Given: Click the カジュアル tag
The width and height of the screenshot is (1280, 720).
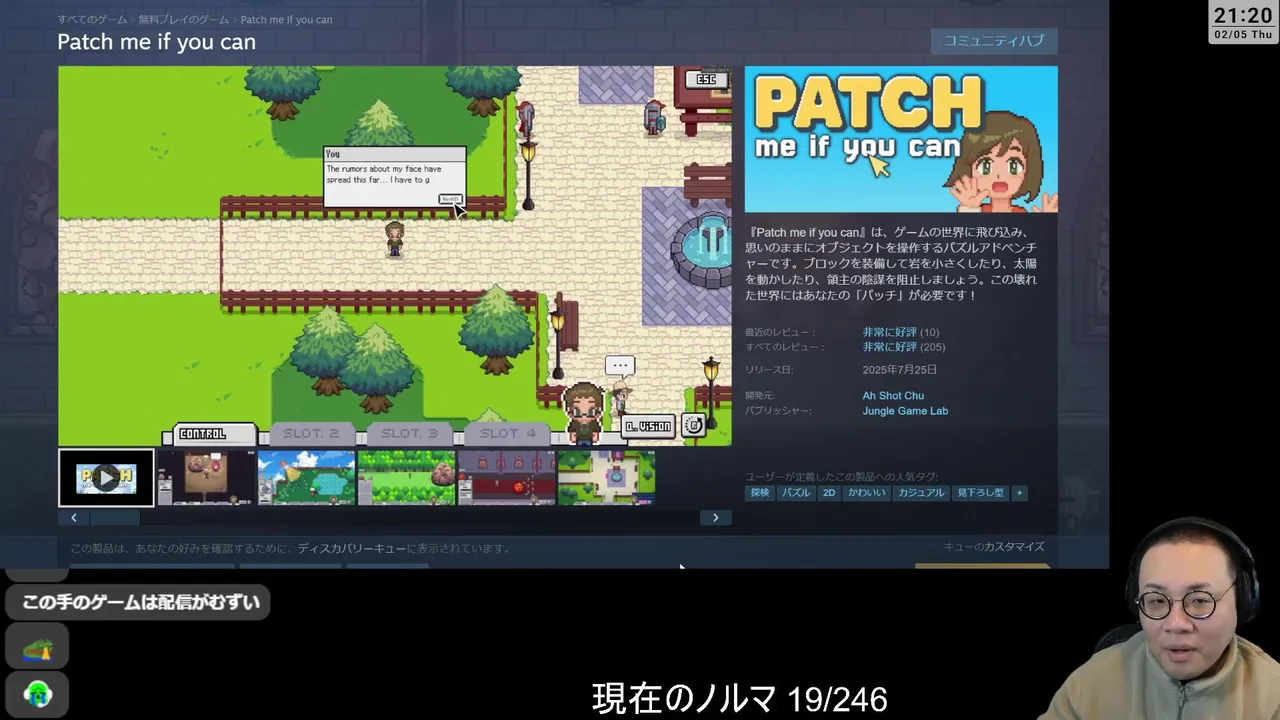Looking at the screenshot, I should tap(921, 493).
